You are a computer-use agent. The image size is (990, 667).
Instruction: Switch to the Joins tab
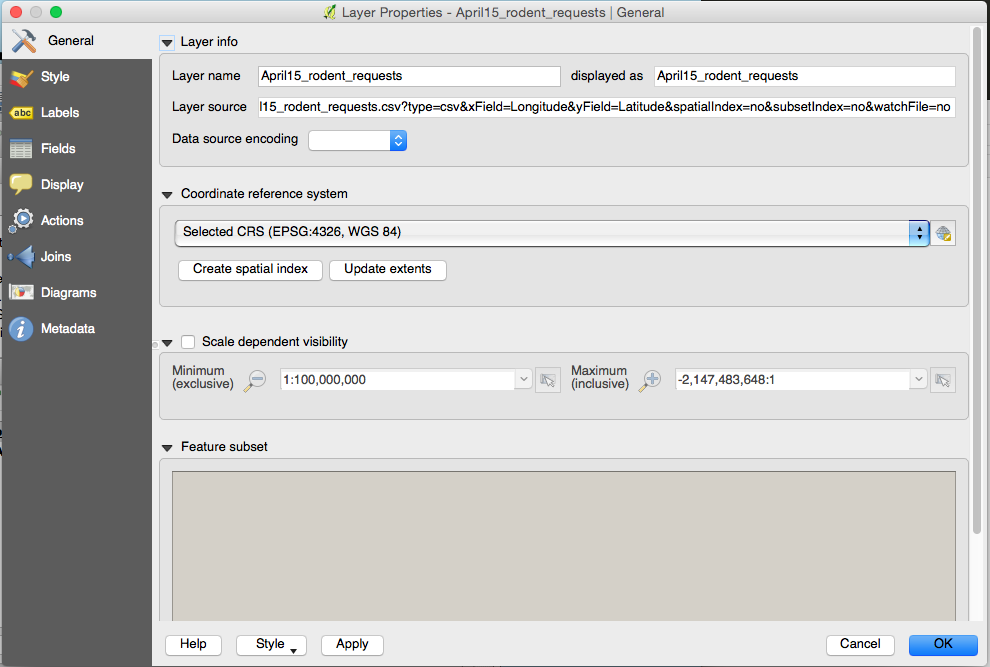55,257
